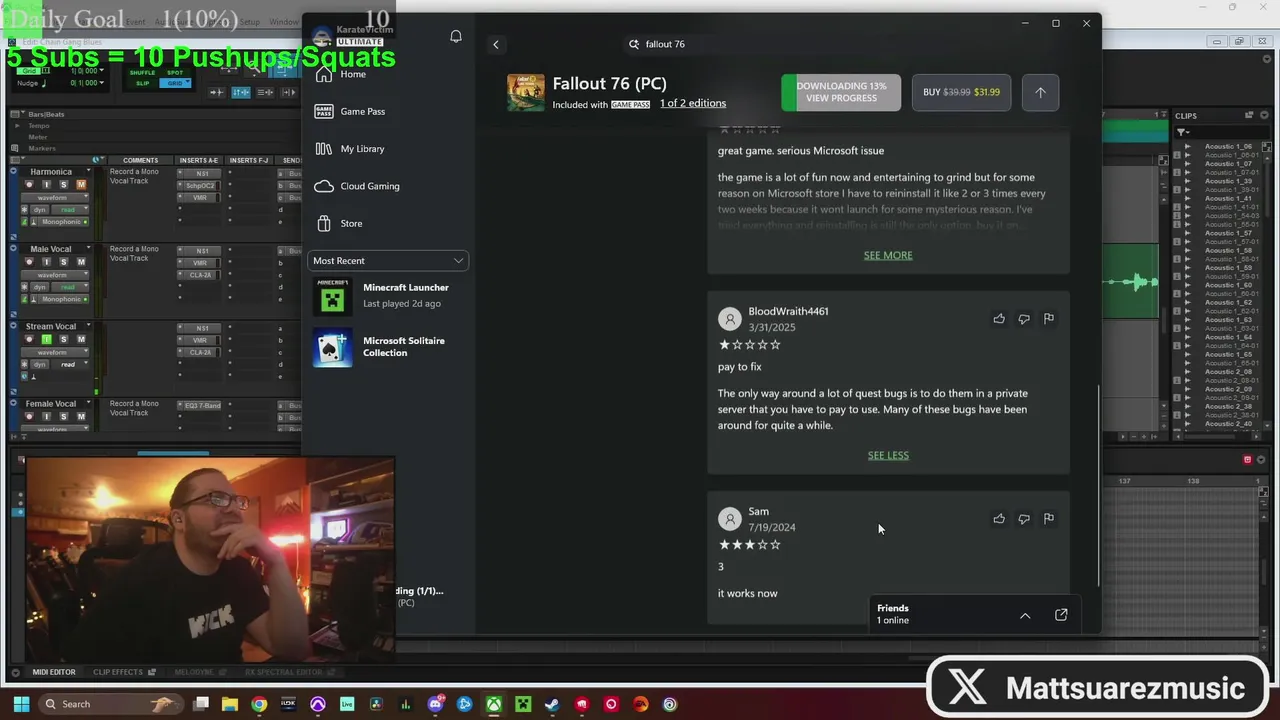Select Acoustic 1_57 clip in Clips list
Viewport: 1280px width, 720px height.
click(1228, 234)
